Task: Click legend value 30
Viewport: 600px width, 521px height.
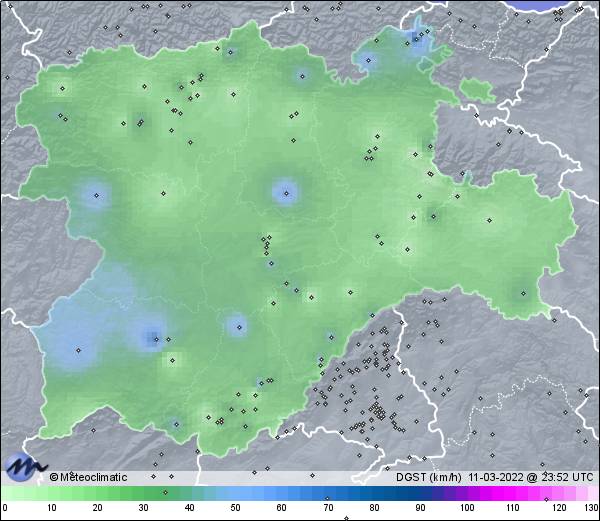Action: pyautogui.click(x=143, y=508)
